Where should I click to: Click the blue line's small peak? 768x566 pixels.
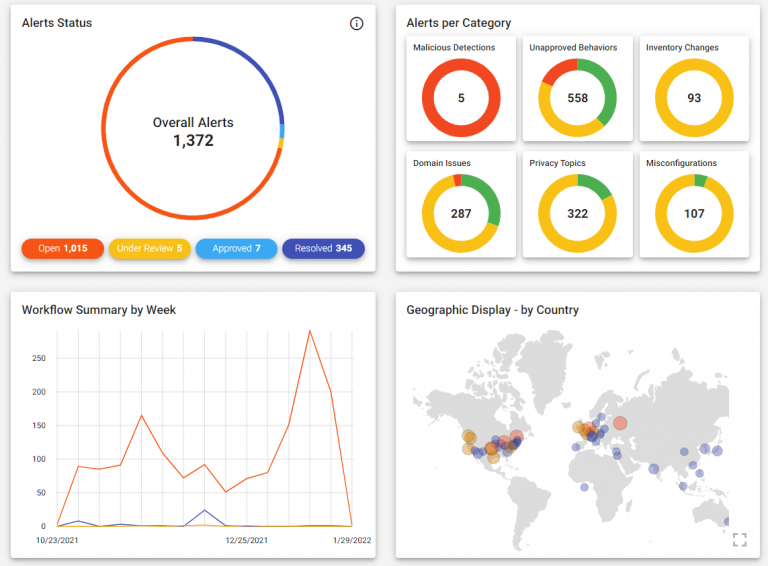tap(204, 510)
